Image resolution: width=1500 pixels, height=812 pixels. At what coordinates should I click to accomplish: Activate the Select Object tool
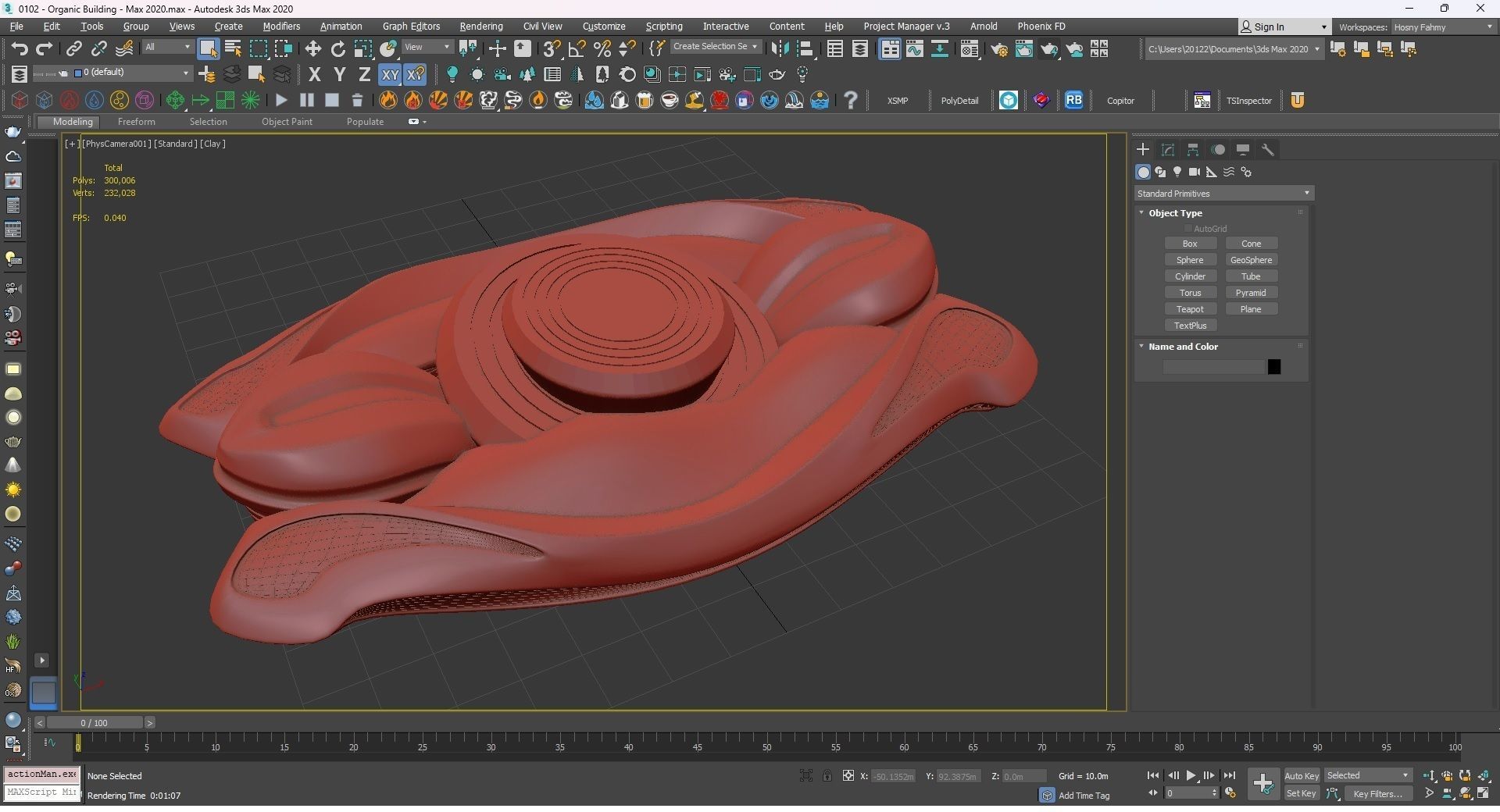click(x=208, y=48)
